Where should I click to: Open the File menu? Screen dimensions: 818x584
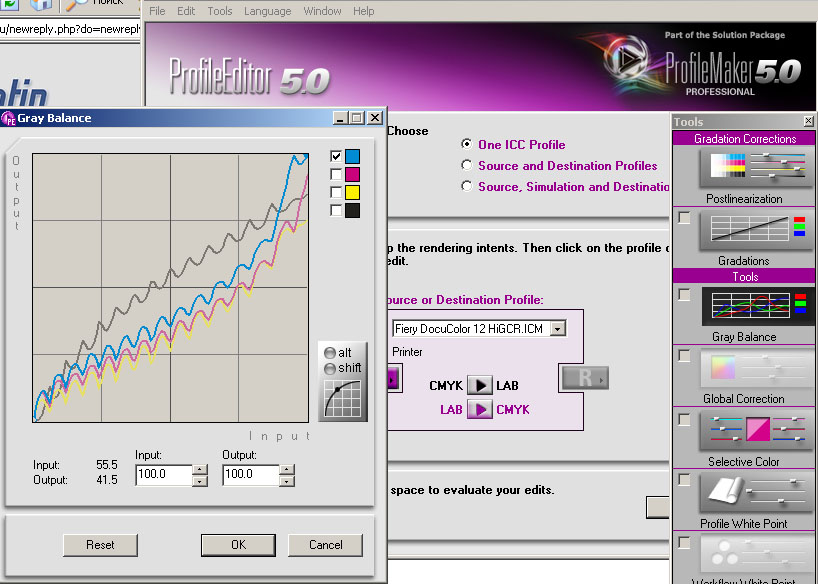[x=157, y=11]
